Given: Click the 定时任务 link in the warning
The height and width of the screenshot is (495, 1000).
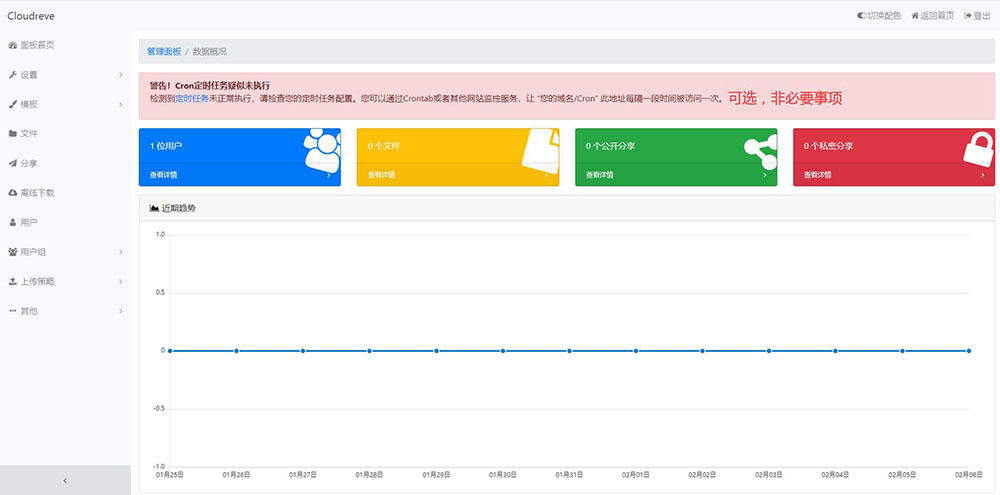Looking at the screenshot, I should [x=192, y=99].
